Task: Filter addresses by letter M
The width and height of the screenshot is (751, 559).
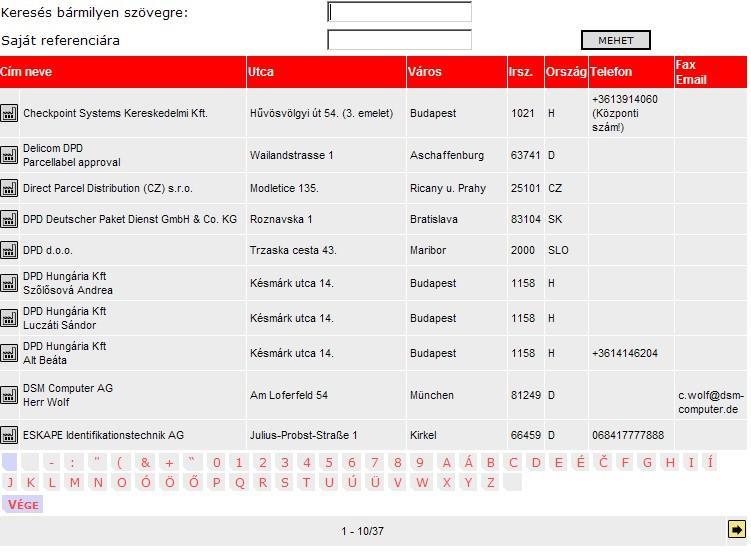Action: point(75,483)
